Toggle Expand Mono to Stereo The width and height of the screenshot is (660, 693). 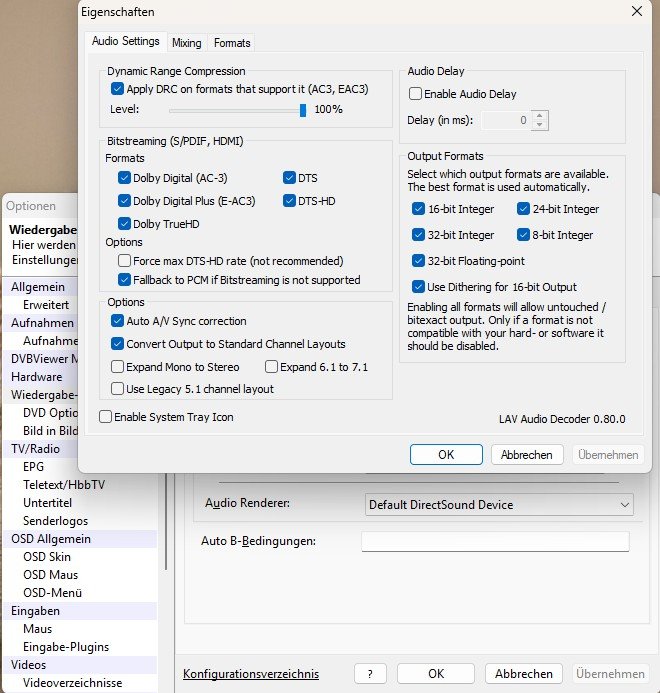tap(119, 367)
